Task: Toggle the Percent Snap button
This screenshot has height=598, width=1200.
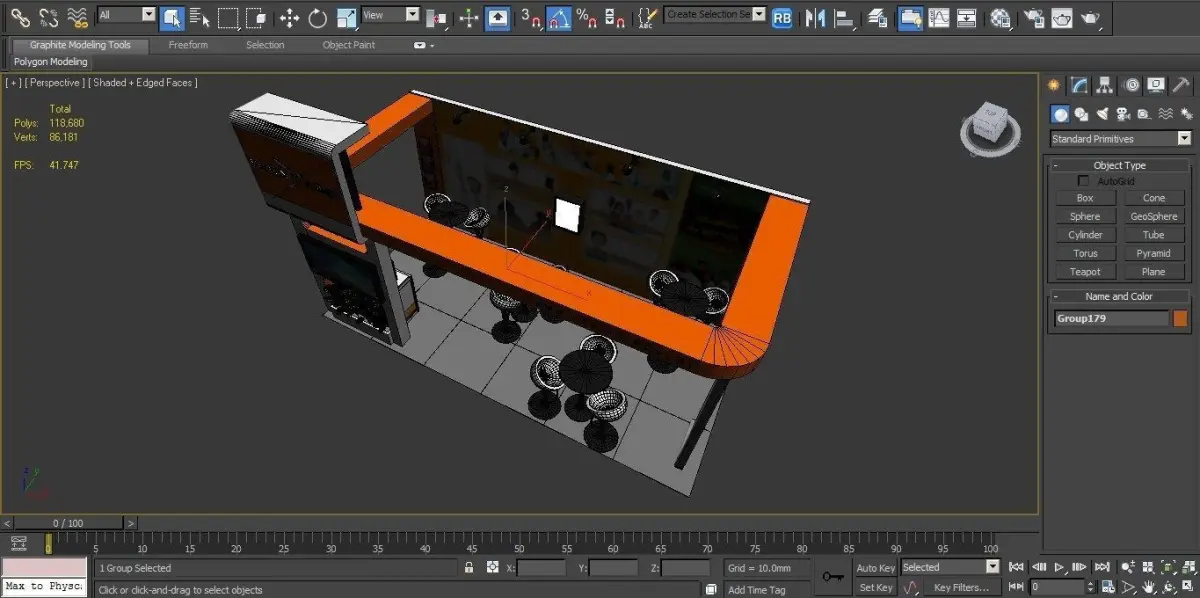Action: (x=587, y=17)
